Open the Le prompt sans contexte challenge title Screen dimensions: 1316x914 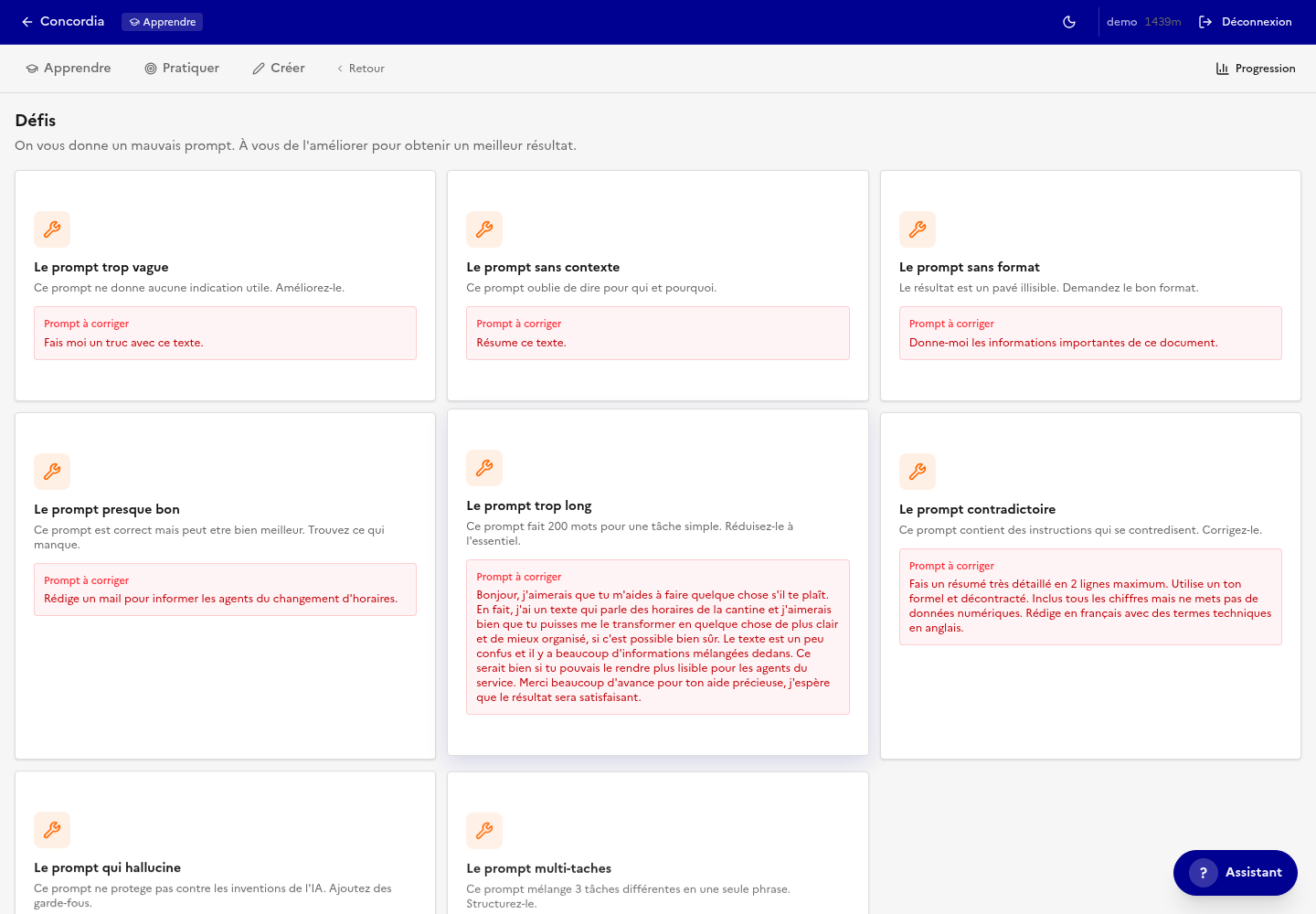(543, 267)
